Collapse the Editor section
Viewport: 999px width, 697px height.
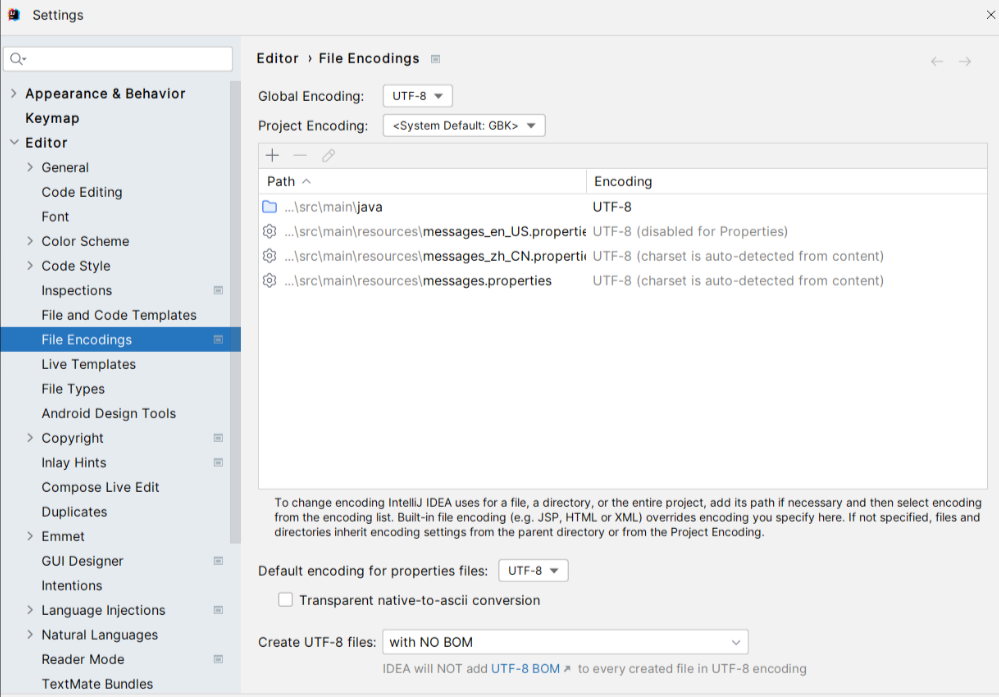(x=14, y=143)
